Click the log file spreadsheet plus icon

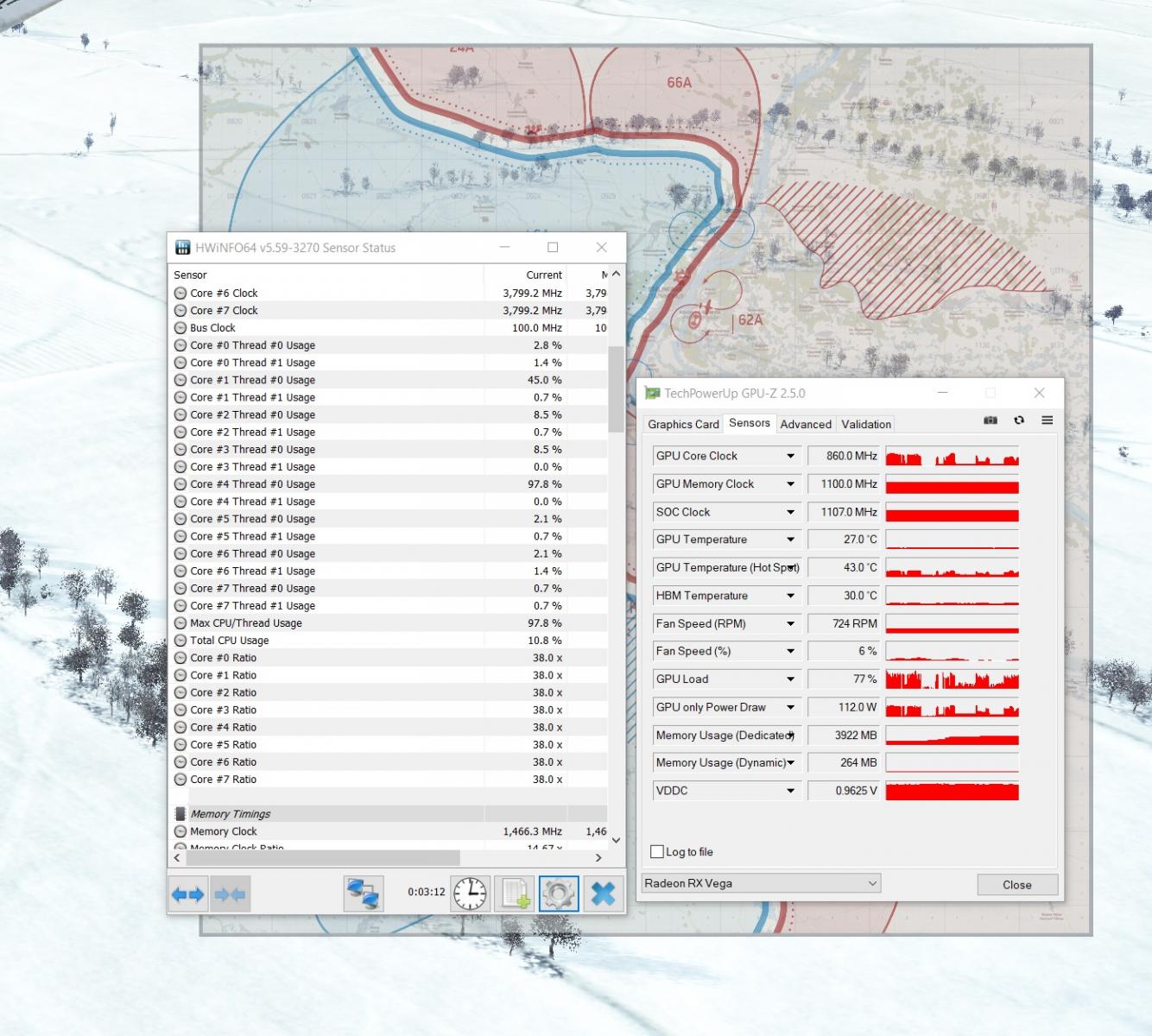point(516,894)
